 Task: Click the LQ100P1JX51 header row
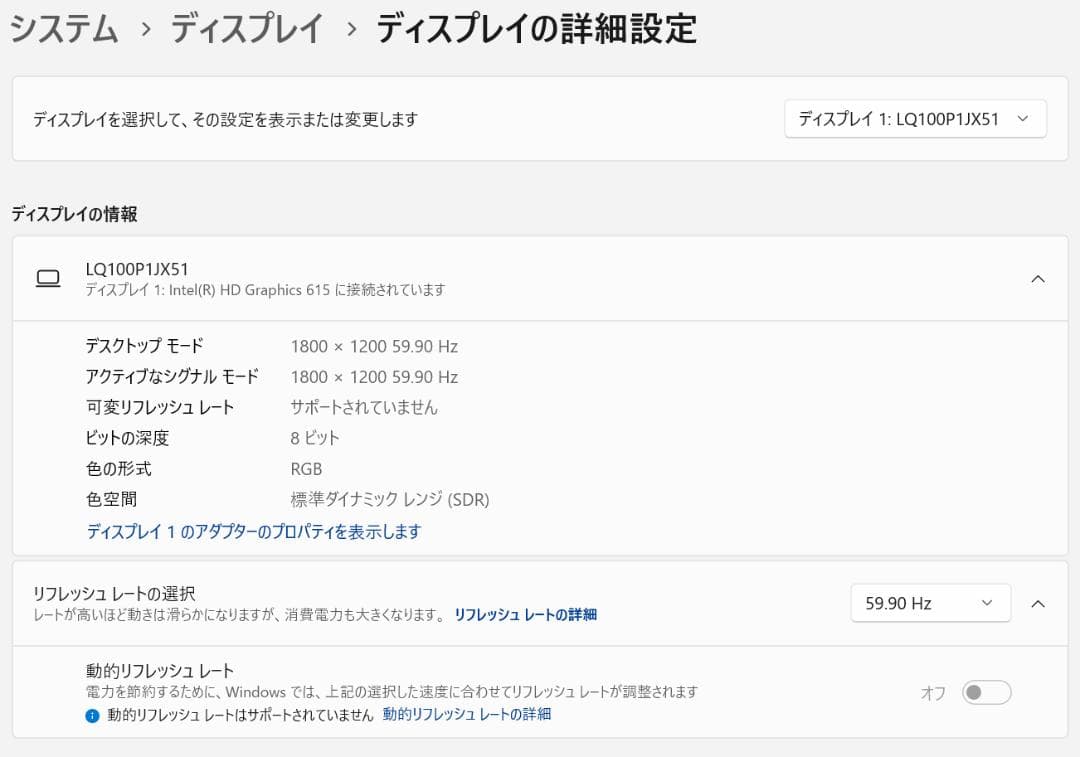point(400,278)
